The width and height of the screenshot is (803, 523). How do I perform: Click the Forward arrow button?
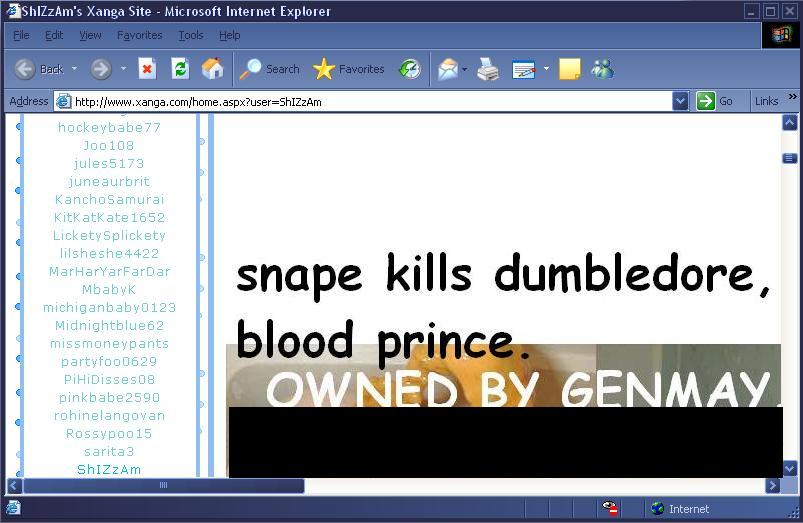click(101, 69)
